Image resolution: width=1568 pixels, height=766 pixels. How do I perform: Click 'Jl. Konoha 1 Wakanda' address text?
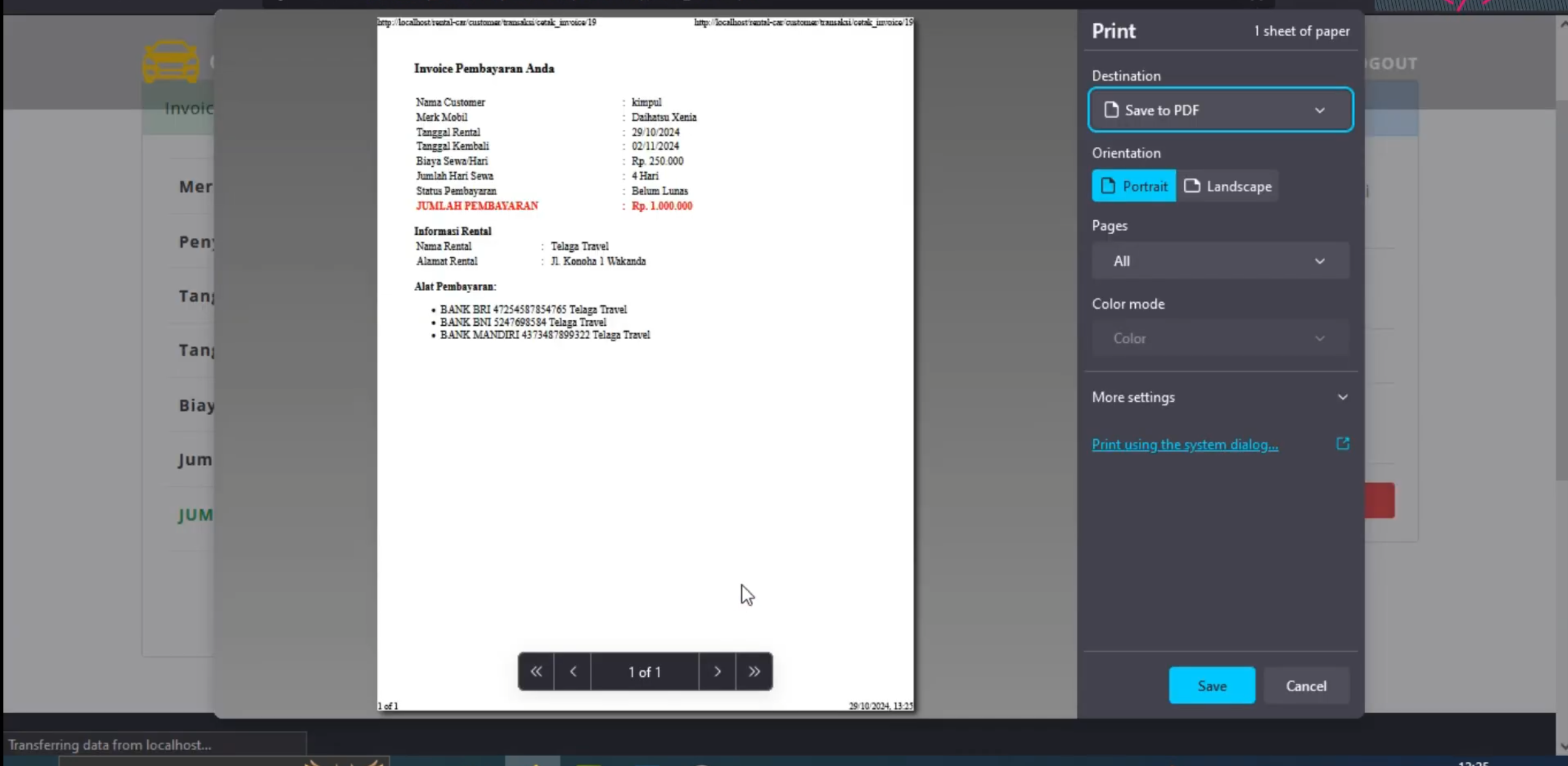pos(598,261)
